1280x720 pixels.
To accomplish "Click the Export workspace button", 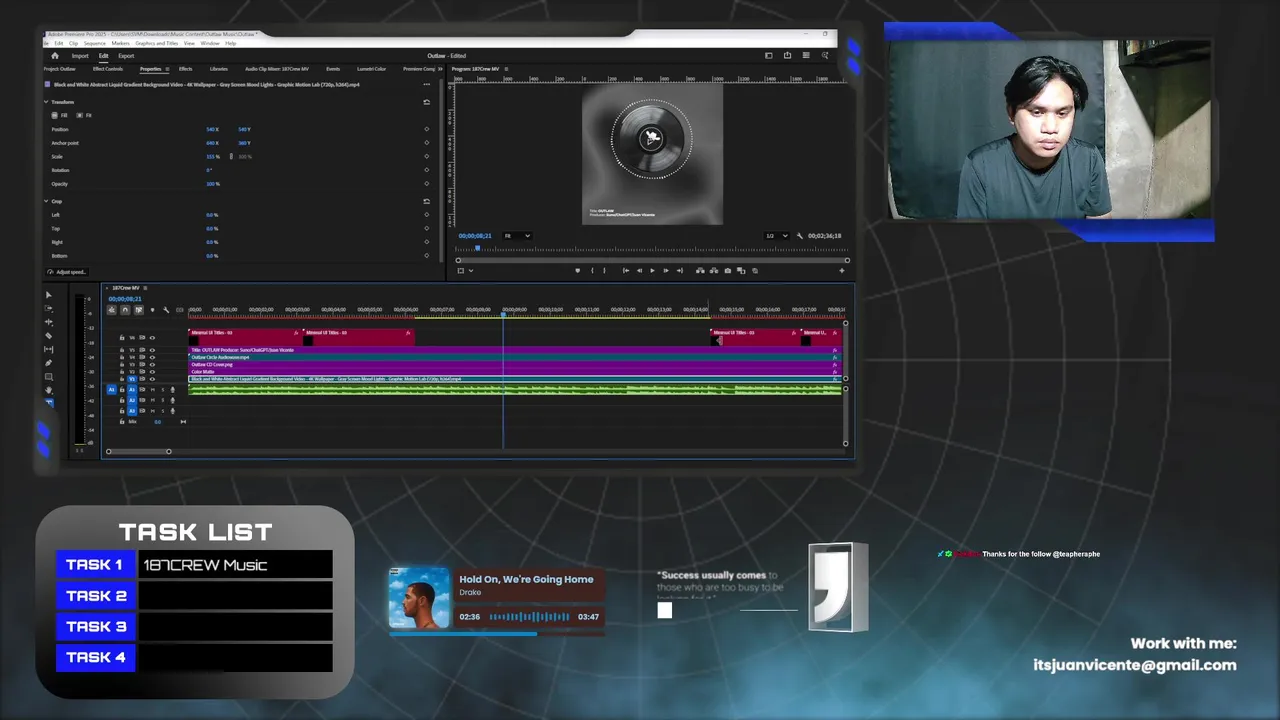I will click(x=126, y=56).
